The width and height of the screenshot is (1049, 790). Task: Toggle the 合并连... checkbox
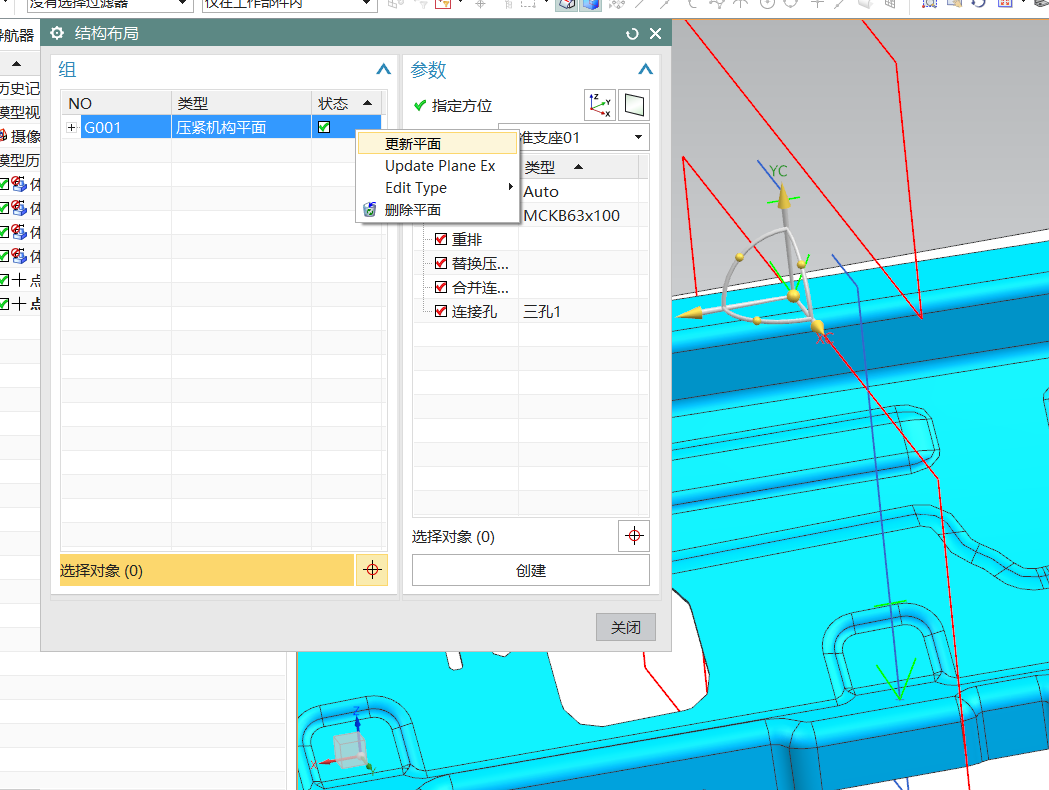[x=441, y=287]
